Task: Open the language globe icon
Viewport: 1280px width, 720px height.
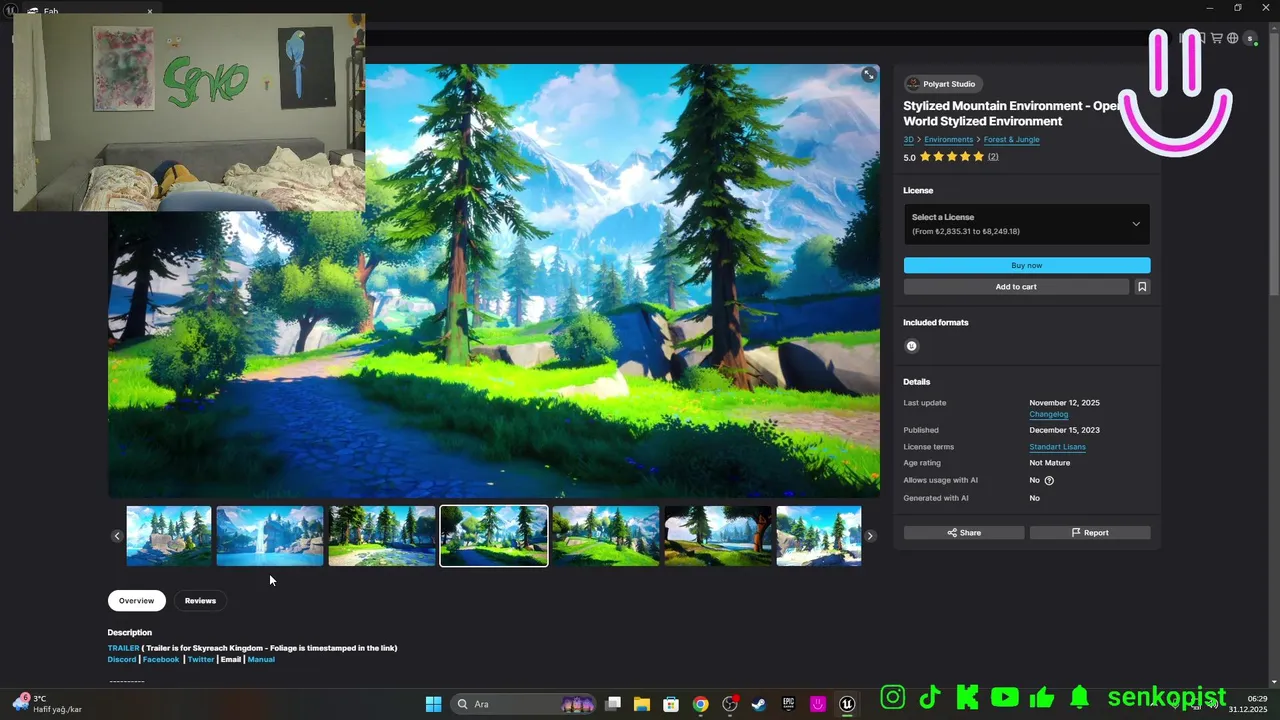Action: 1233,38
